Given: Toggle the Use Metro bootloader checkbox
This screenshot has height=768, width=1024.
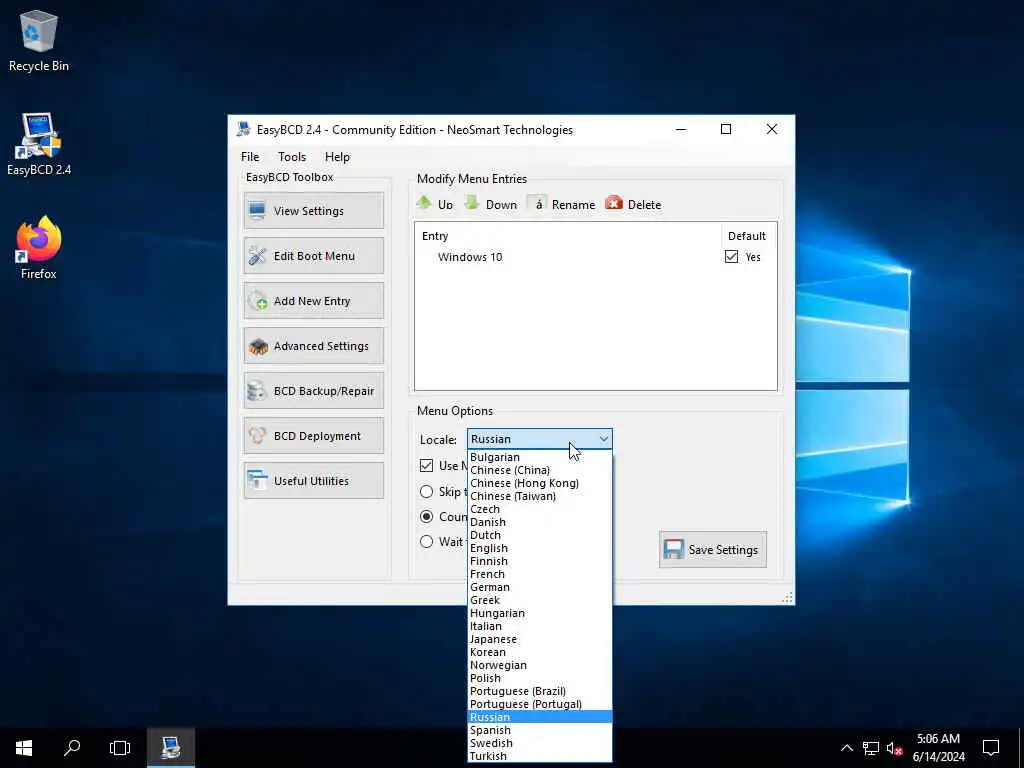Looking at the screenshot, I should pyautogui.click(x=426, y=466).
